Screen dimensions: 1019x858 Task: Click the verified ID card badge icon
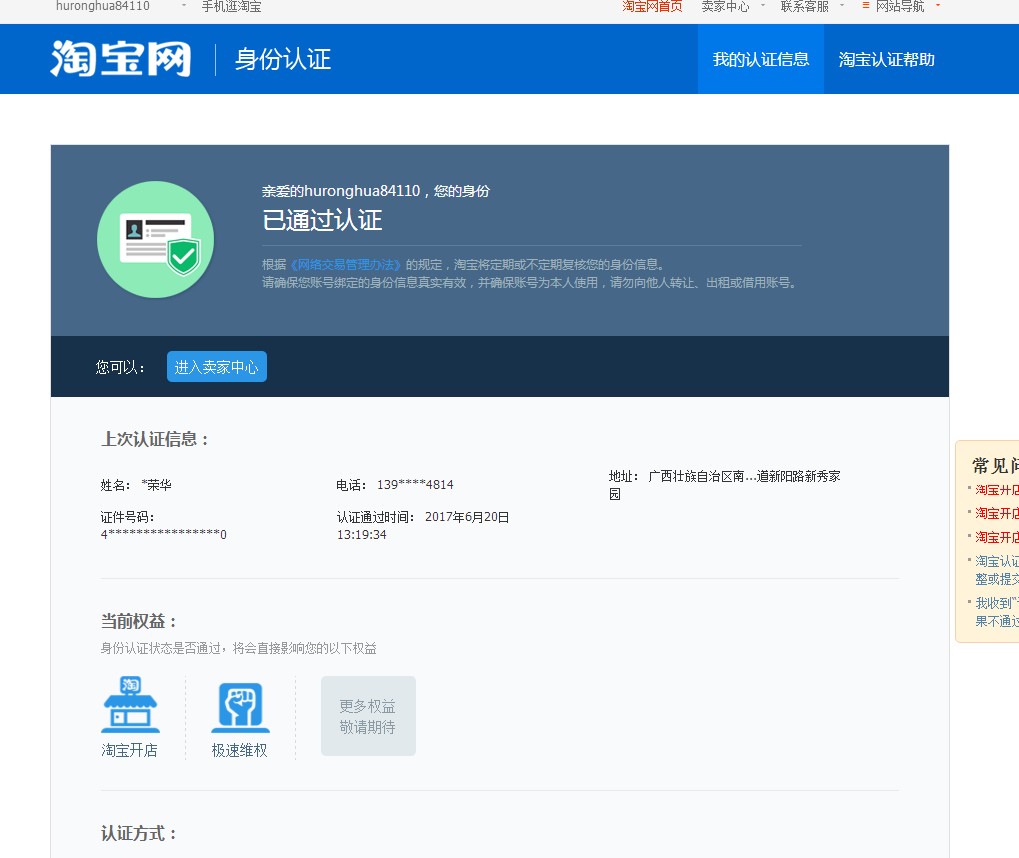coord(155,240)
